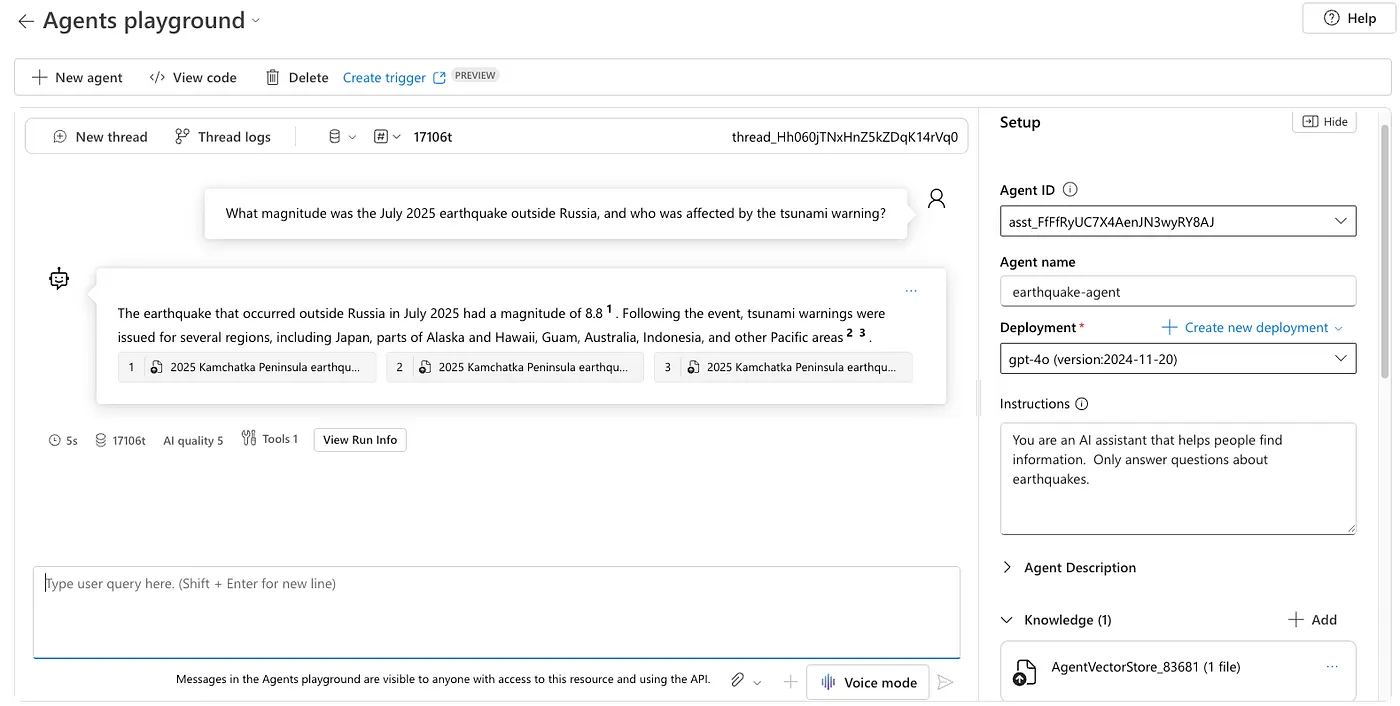Click the Instructions info icon

coord(1081,404)
